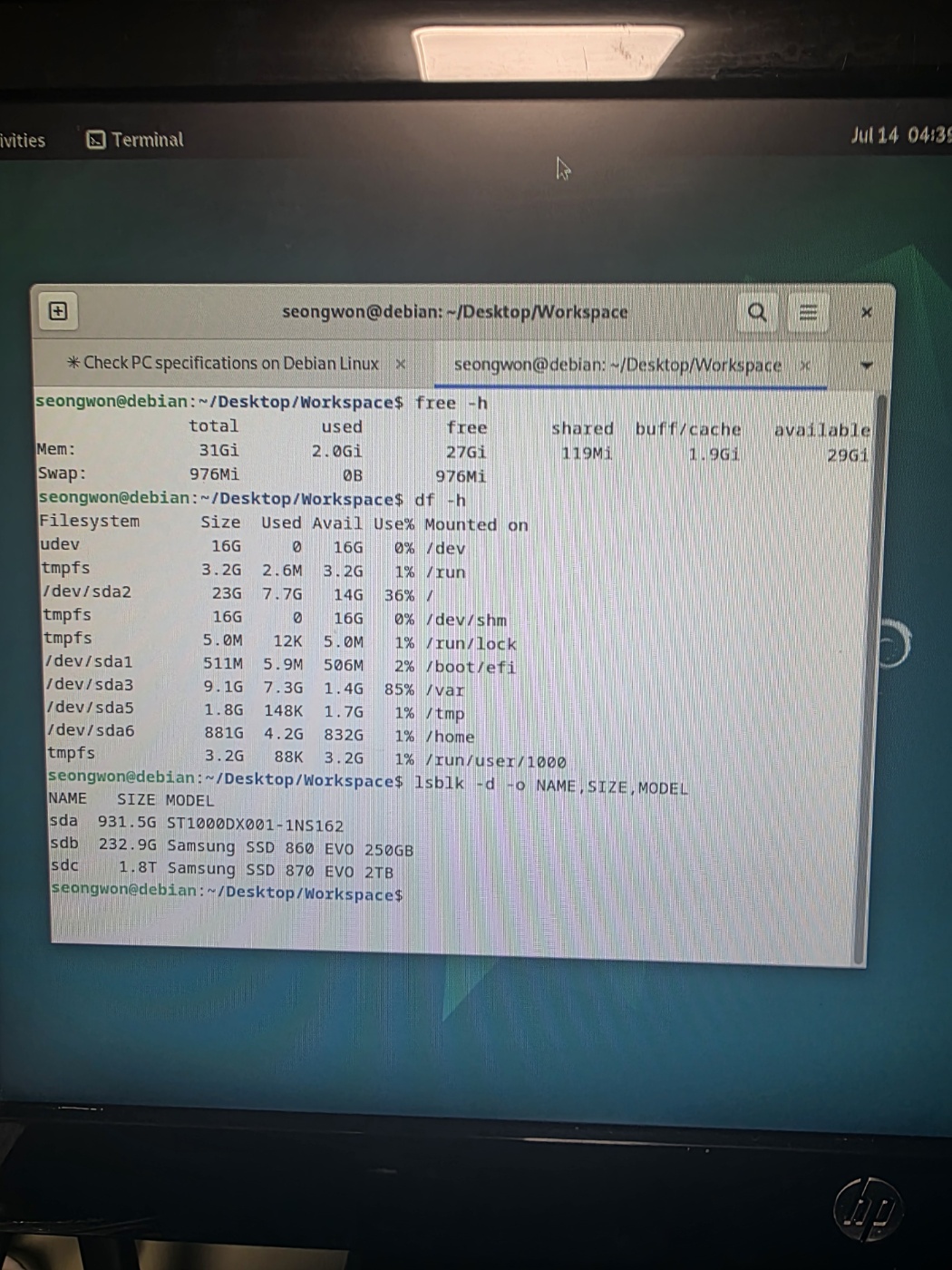Click the '2.0Gi' used memory value
Viewport: 952px width, 1270px height.
(x=336, y=451)
